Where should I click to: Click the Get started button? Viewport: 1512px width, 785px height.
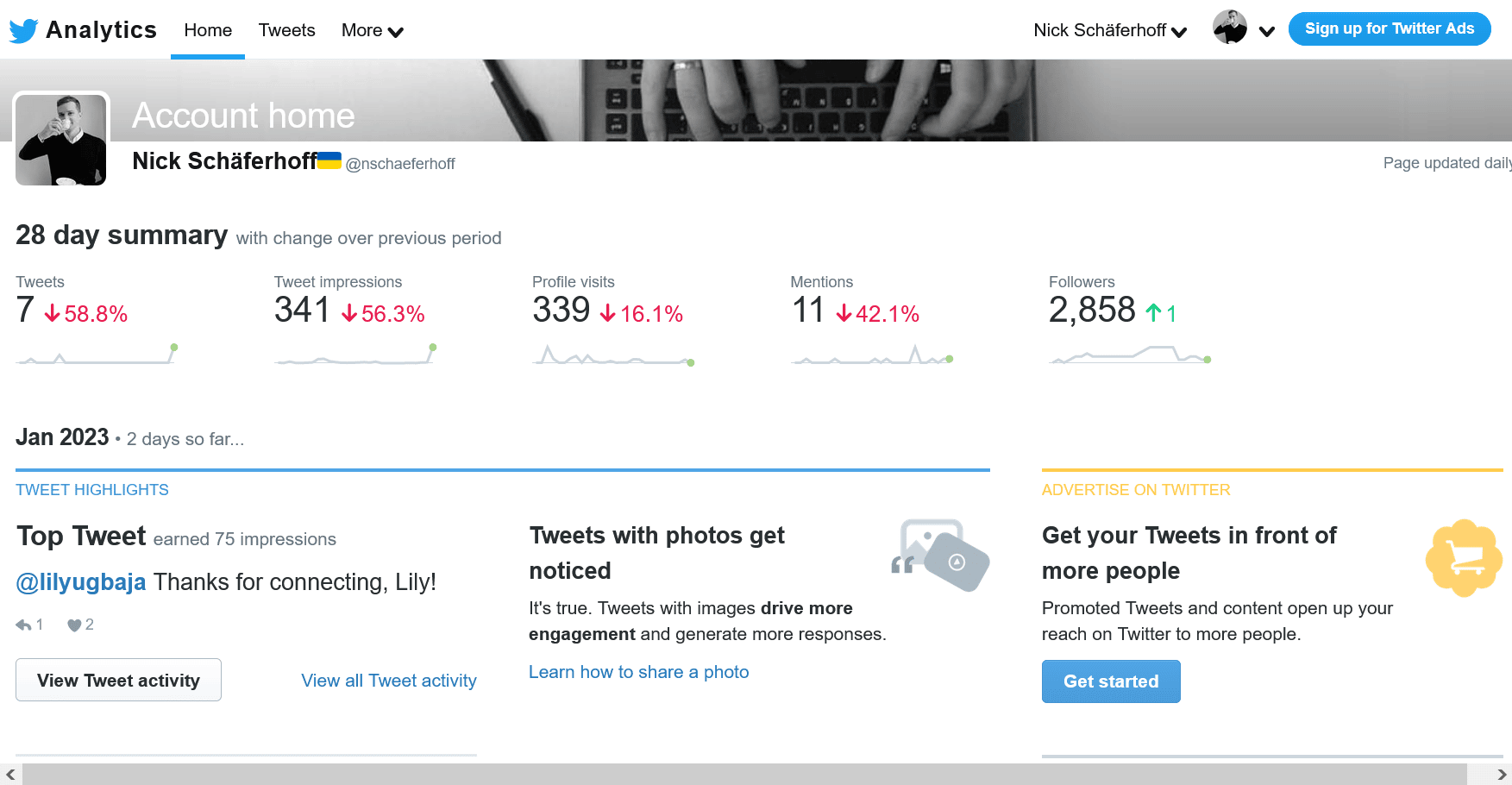pyautogui.click(x=1110, y=681)
